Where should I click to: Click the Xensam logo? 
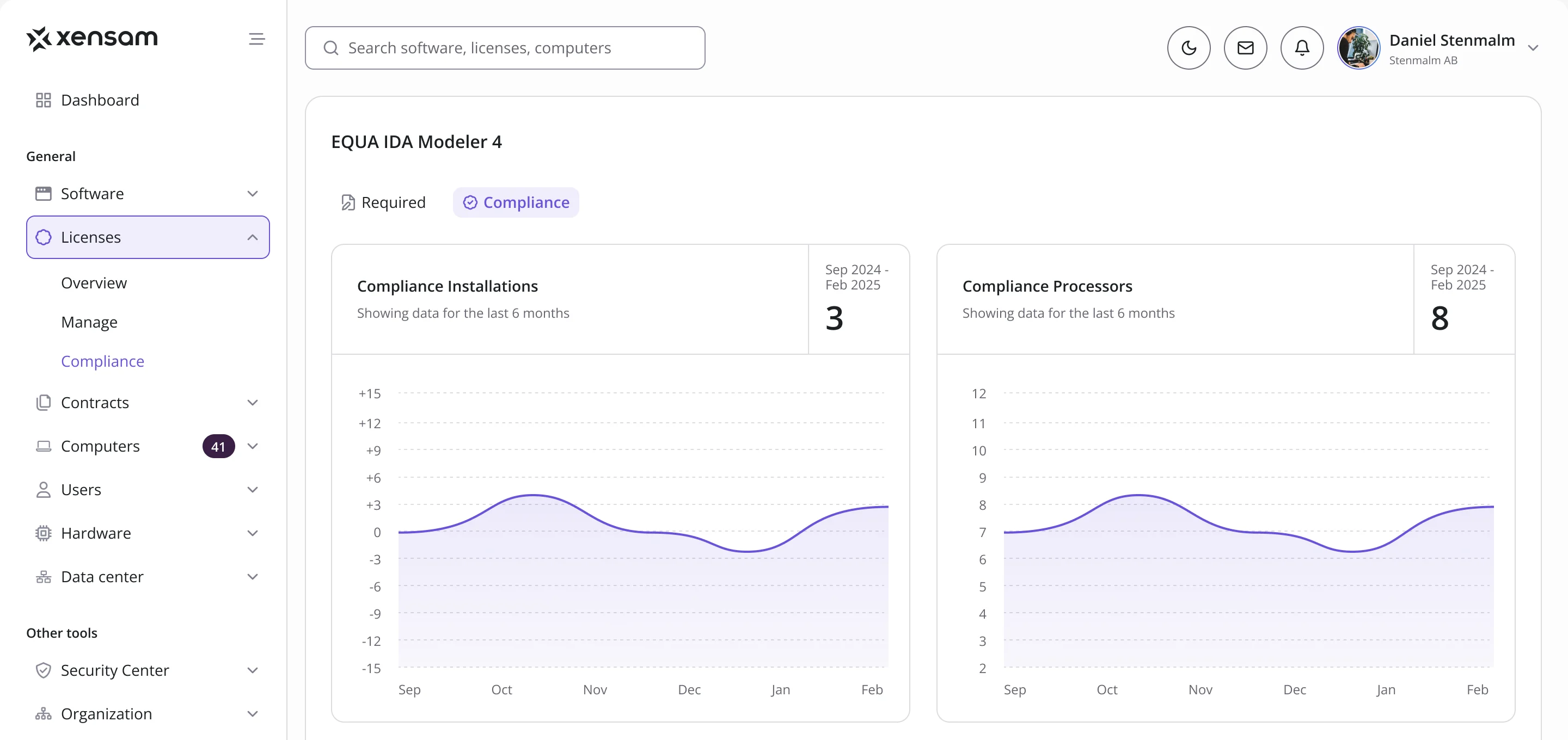tap(92, 38)
